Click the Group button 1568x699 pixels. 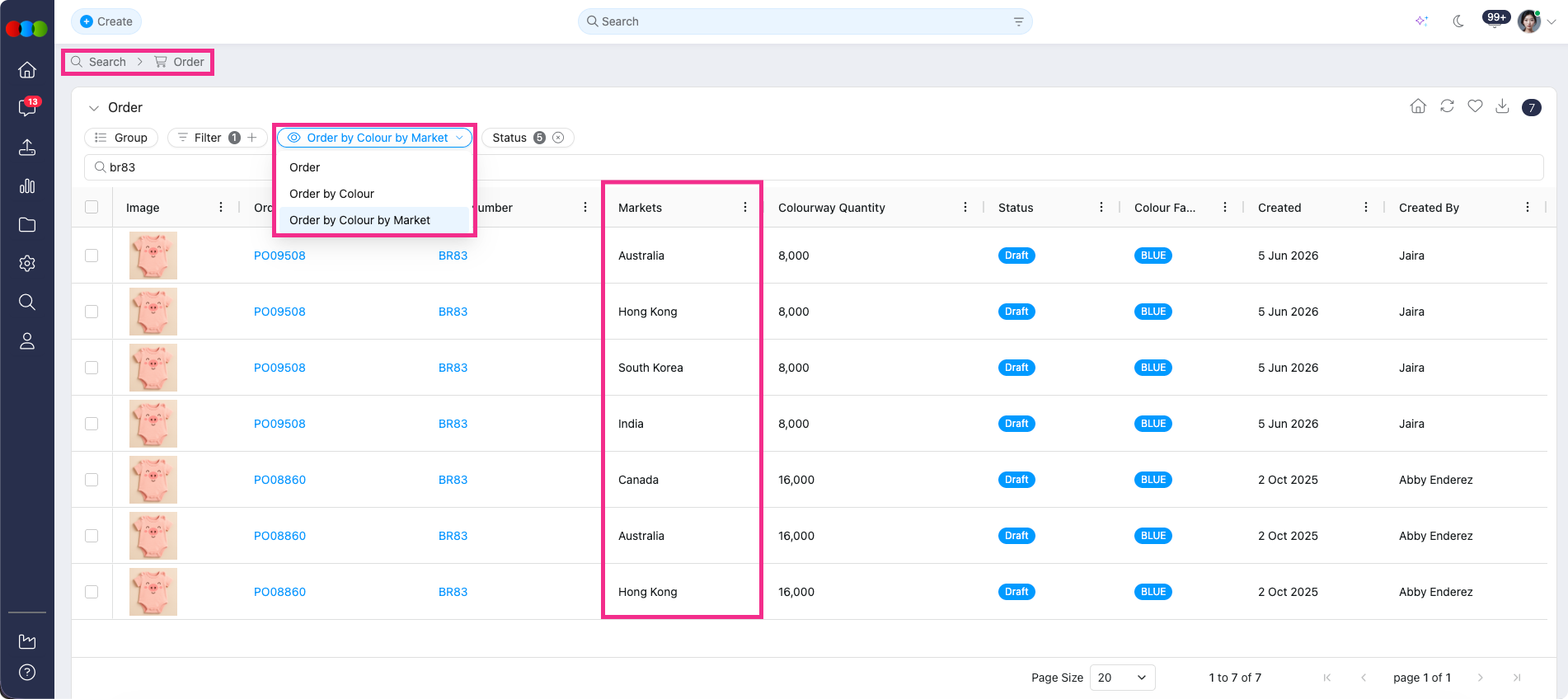(x=121, y=138)
